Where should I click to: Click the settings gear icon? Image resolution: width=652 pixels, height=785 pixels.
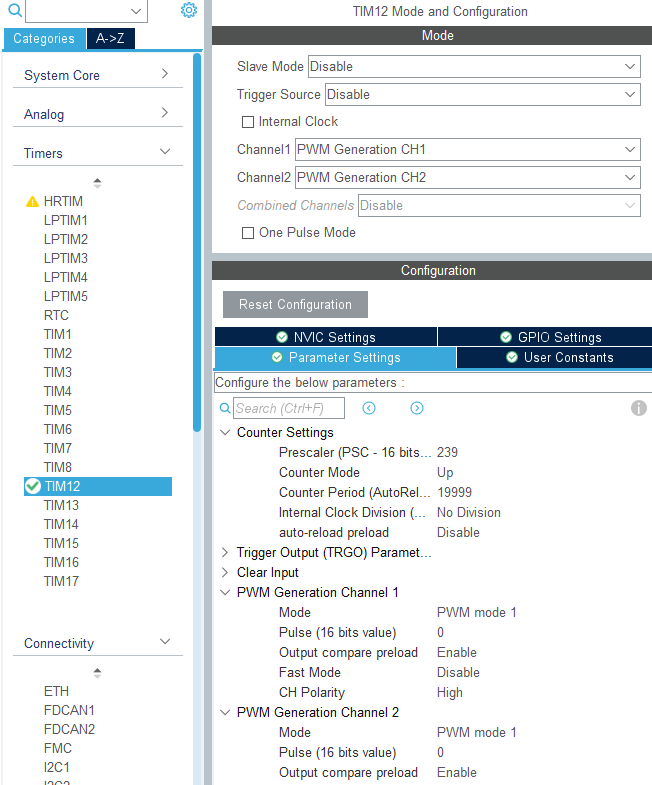[189, 10]
